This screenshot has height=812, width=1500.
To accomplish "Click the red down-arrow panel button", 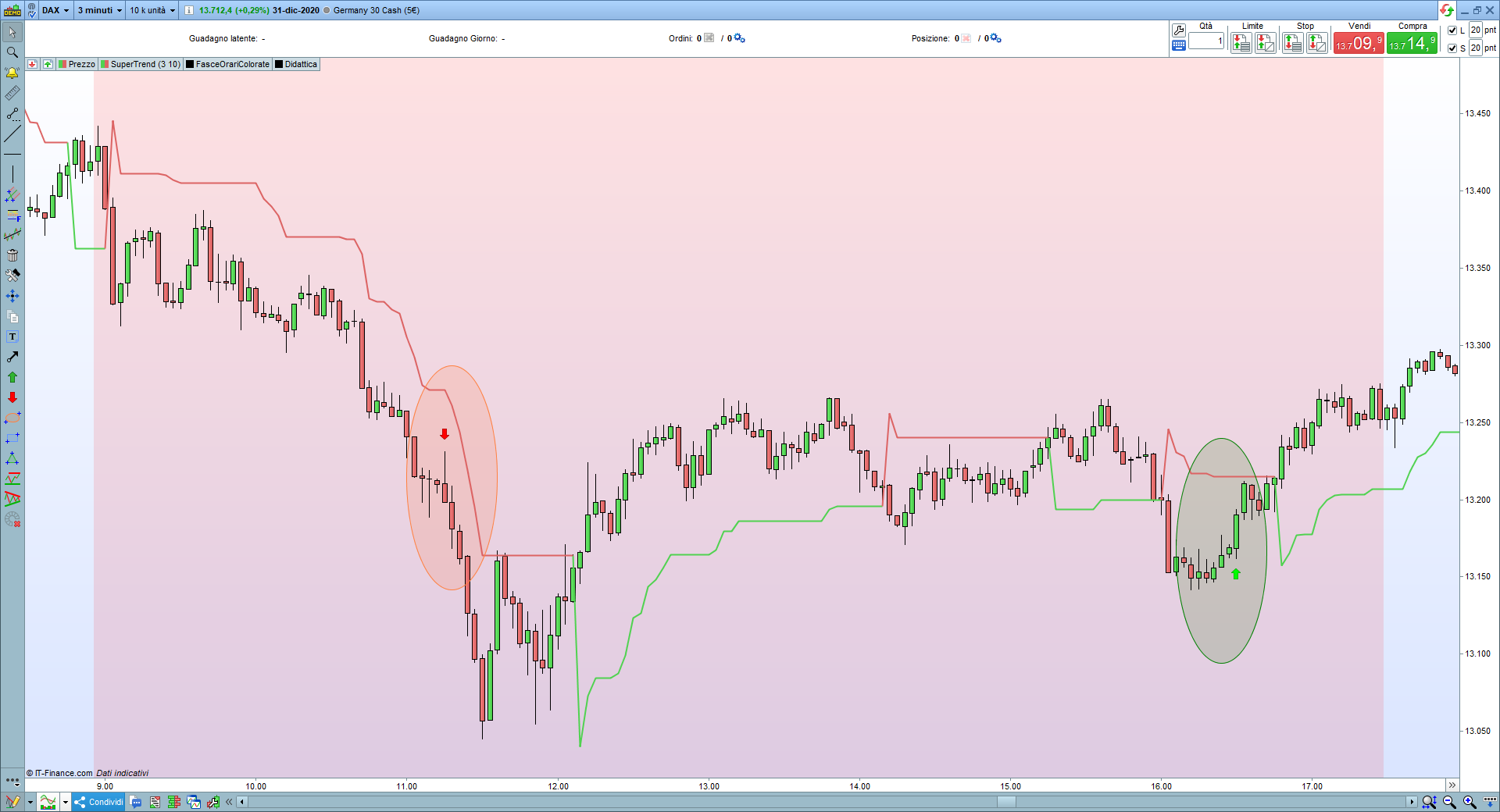I will (32, 64).
